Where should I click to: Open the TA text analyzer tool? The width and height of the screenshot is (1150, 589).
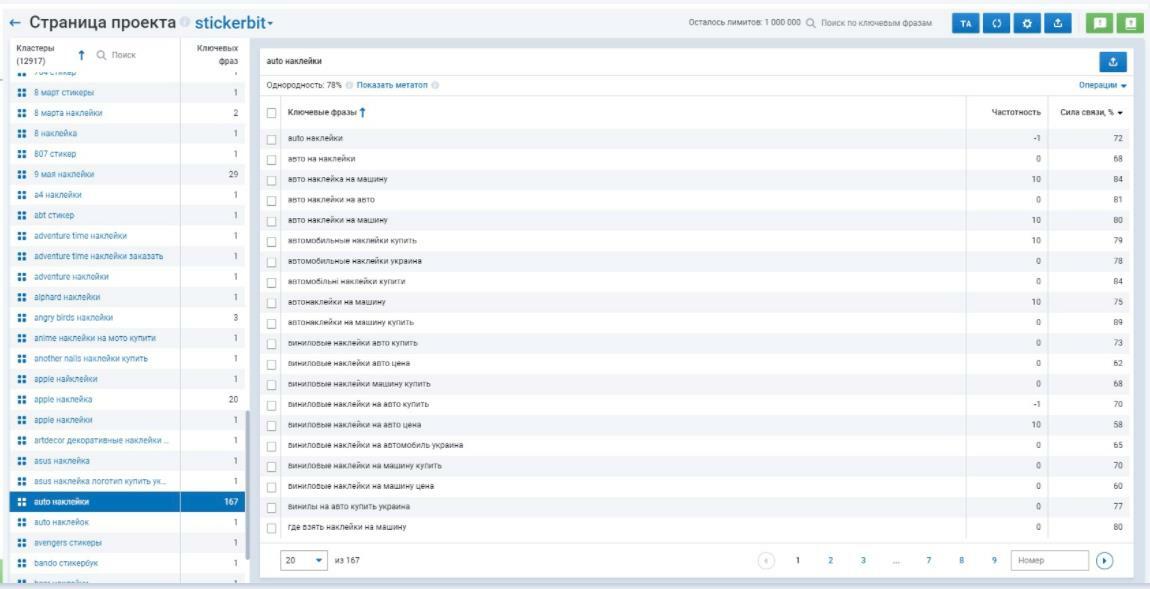click(x=967, y=19)
